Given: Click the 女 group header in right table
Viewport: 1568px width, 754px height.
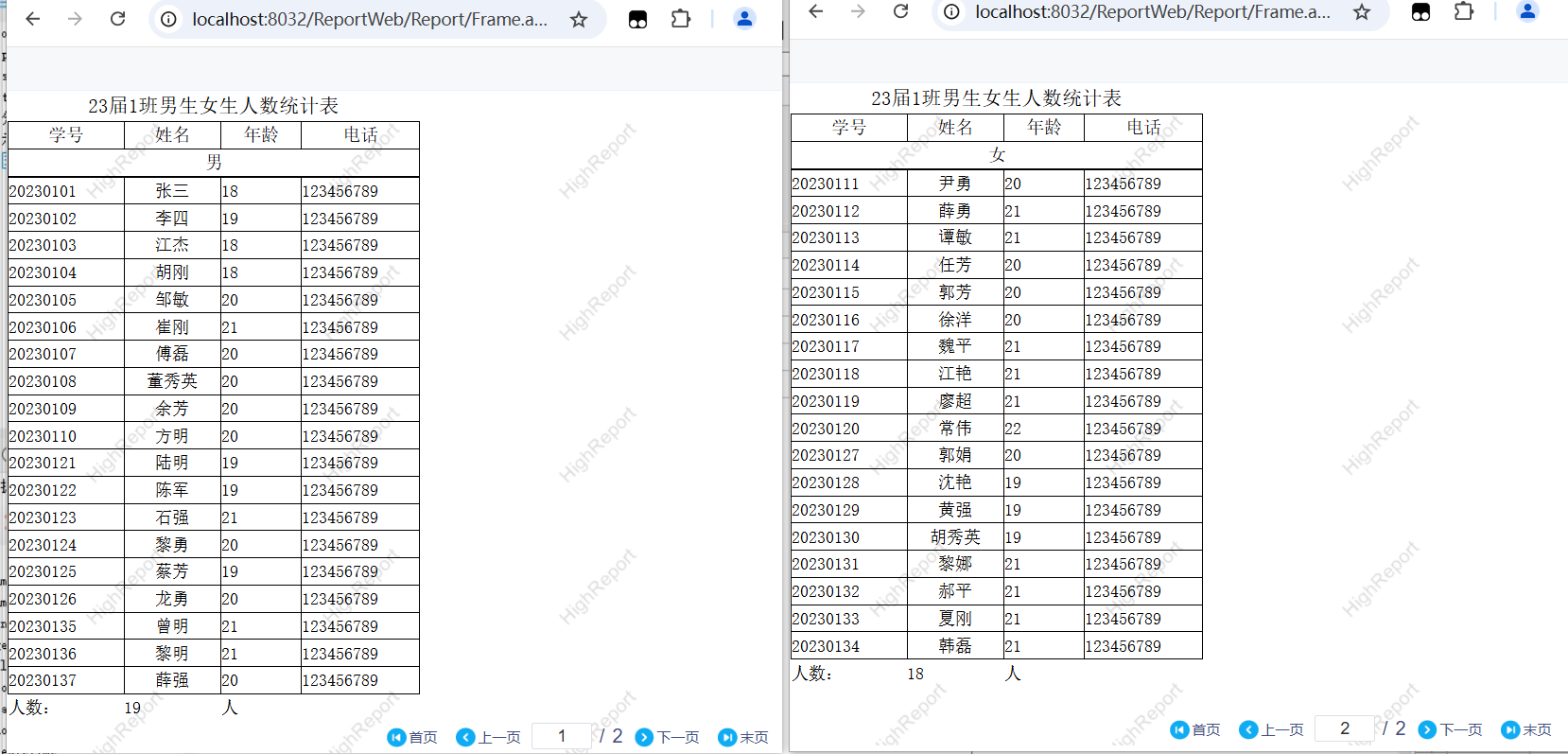Looking at the screenshot, I should click(x=997, y=155).
